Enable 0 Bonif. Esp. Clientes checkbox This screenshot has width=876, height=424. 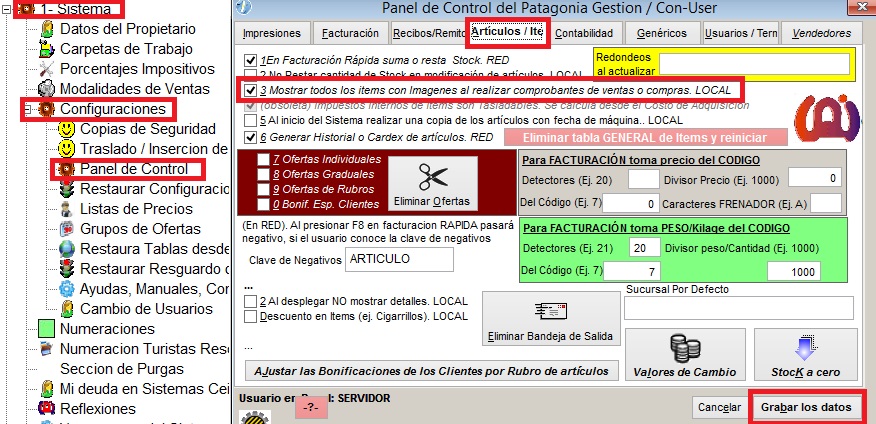(x=263, y=204)
